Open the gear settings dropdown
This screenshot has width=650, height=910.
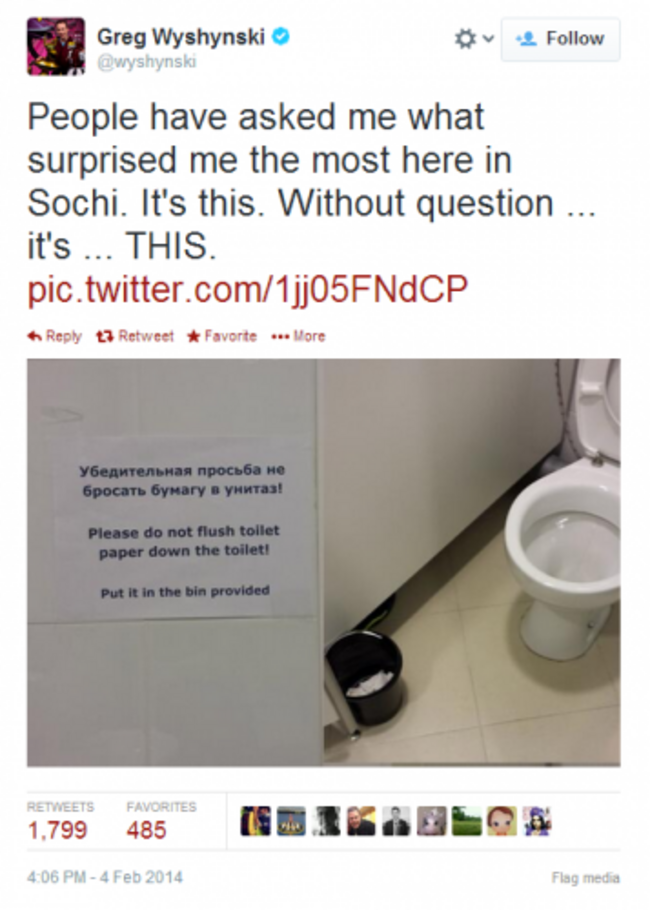pos(474,39)
